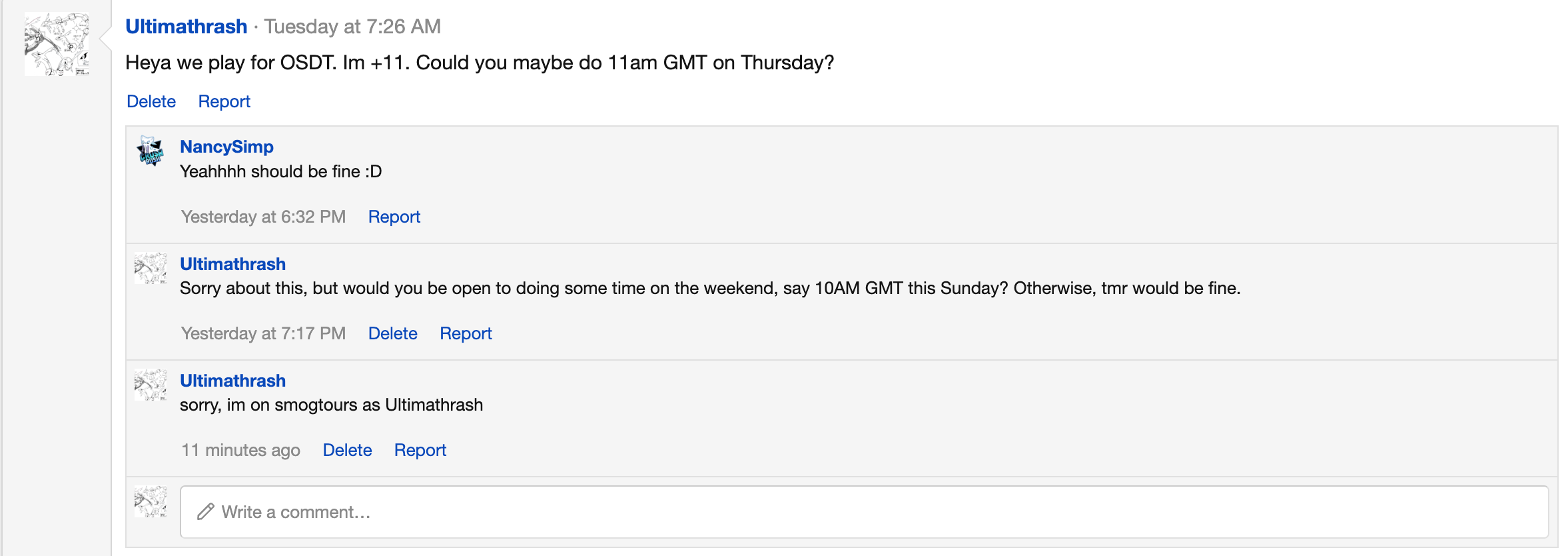Image resolution: width=1568 pixels, height=556 pixels.
Task: Report the comment from 11 minutes ago
Action: pos(420,450)
